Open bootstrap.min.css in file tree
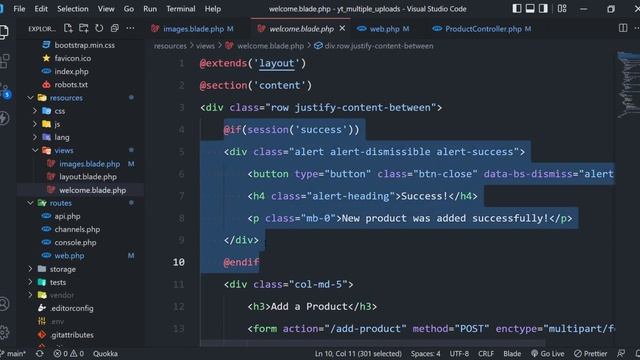Image resolution: width=640 pixels, height=360 pixels. coord(84,45)
